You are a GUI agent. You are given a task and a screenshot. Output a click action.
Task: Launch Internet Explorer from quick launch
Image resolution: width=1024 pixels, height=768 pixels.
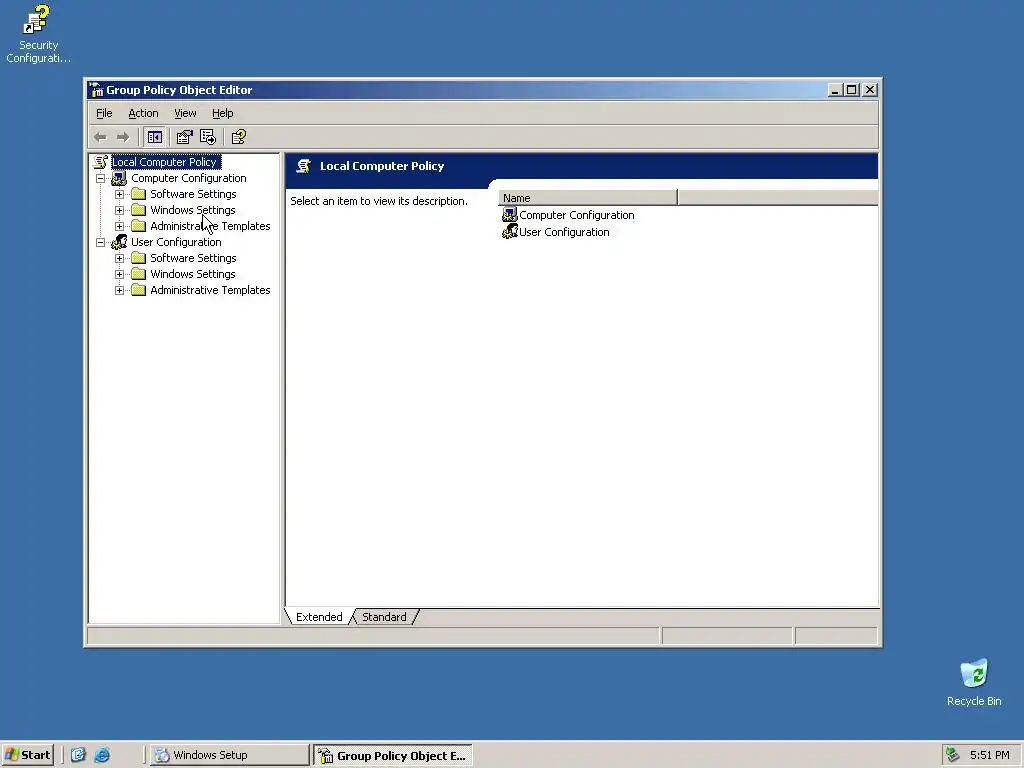(102, 755)
